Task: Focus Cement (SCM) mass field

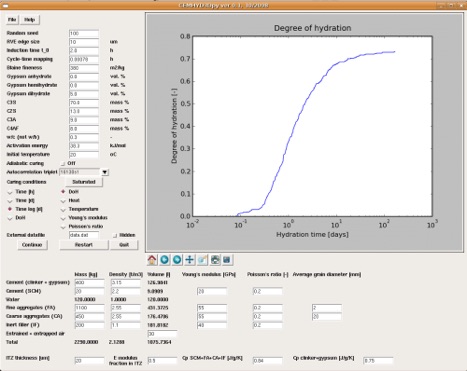Action: [x=89, y=291]
